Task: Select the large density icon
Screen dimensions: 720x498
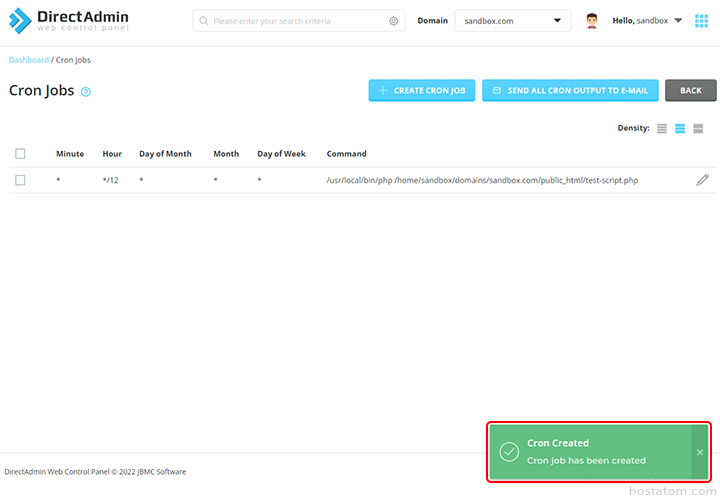Action: click(x=698, y=129)
